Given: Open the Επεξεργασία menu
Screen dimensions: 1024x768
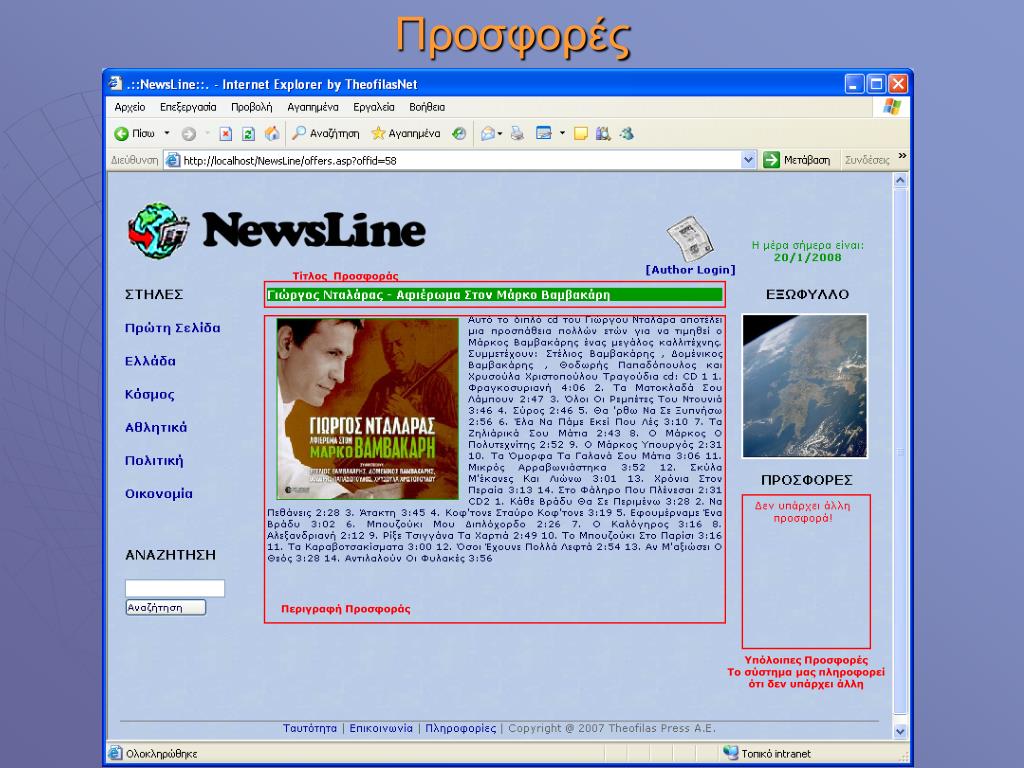Looking at the screenshot, I should pos(188,107).
